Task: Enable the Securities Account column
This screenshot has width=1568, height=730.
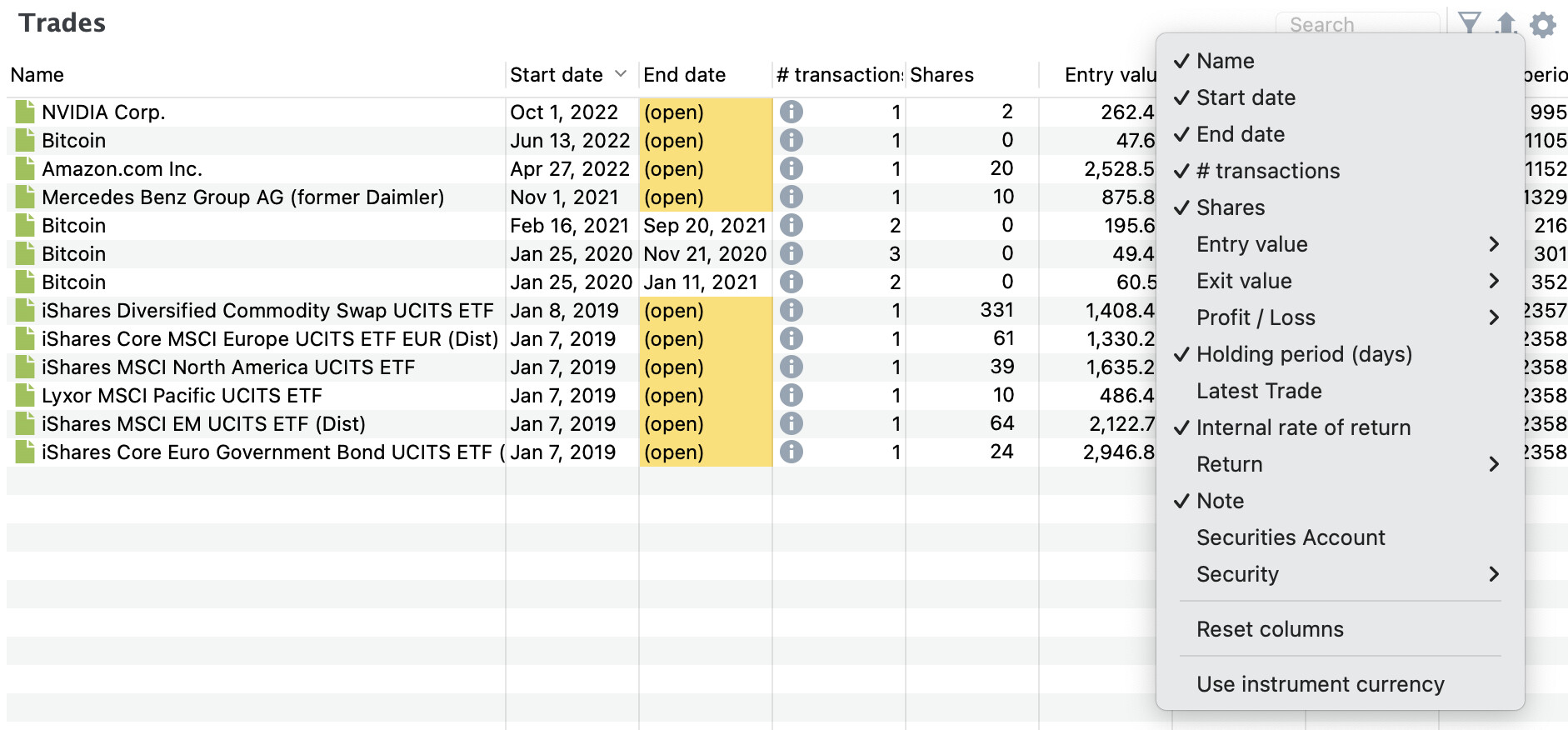Action: [x=1340, y=537]
